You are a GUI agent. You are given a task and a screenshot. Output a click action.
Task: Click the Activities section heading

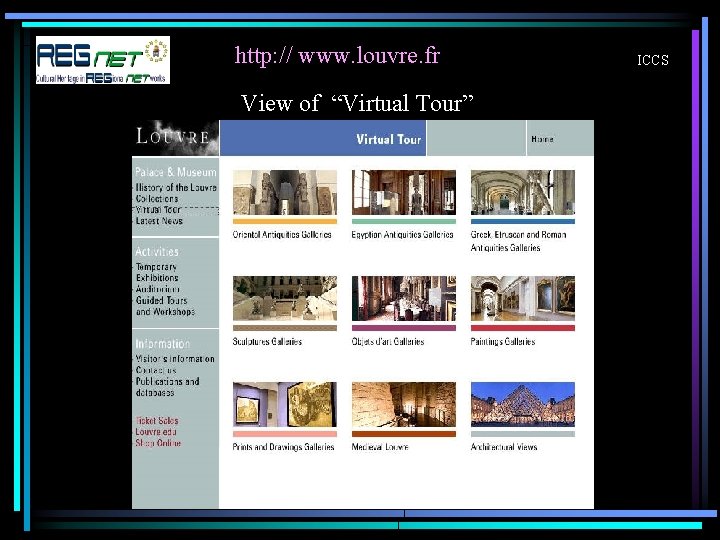[157, 252]
